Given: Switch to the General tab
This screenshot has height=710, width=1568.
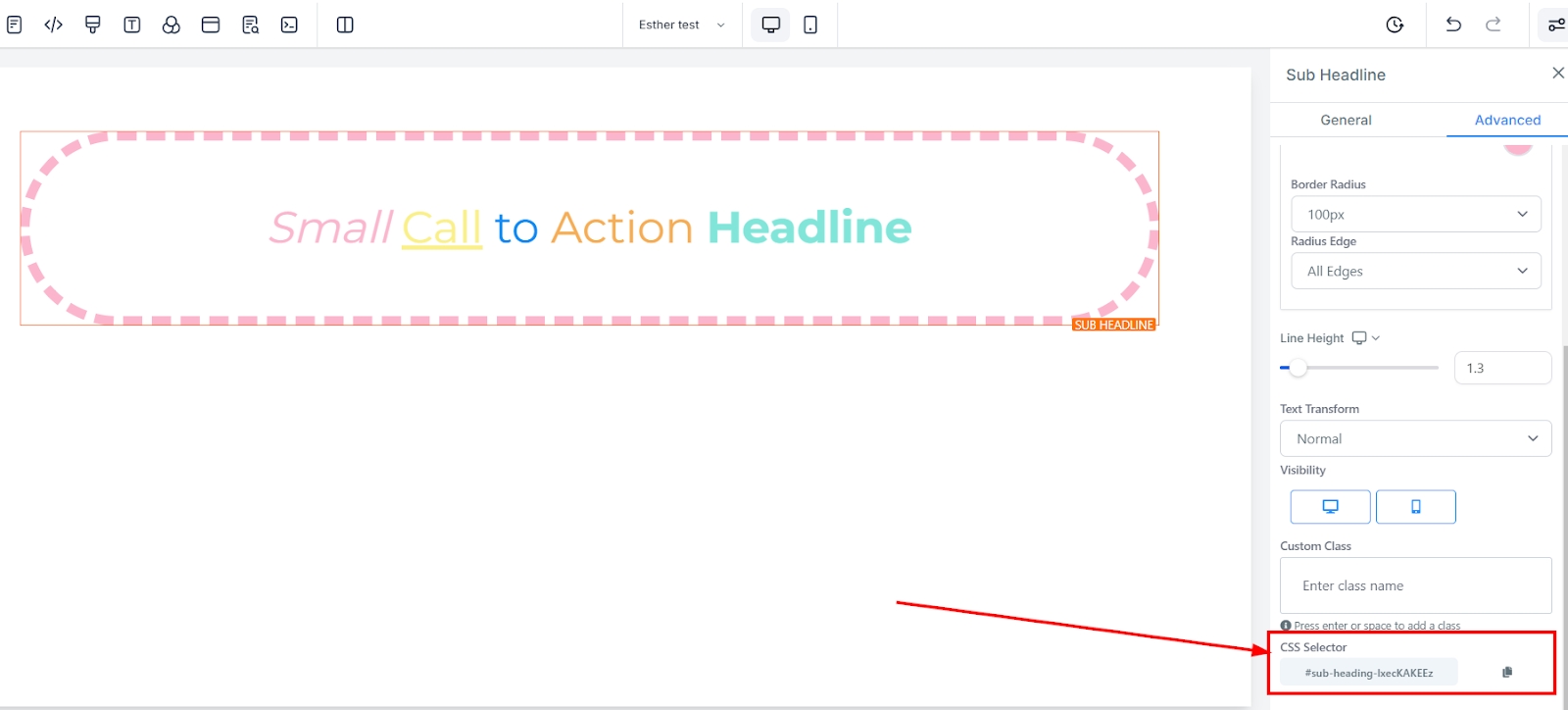Looking at the screenshot, I should tap(1346, 120).
